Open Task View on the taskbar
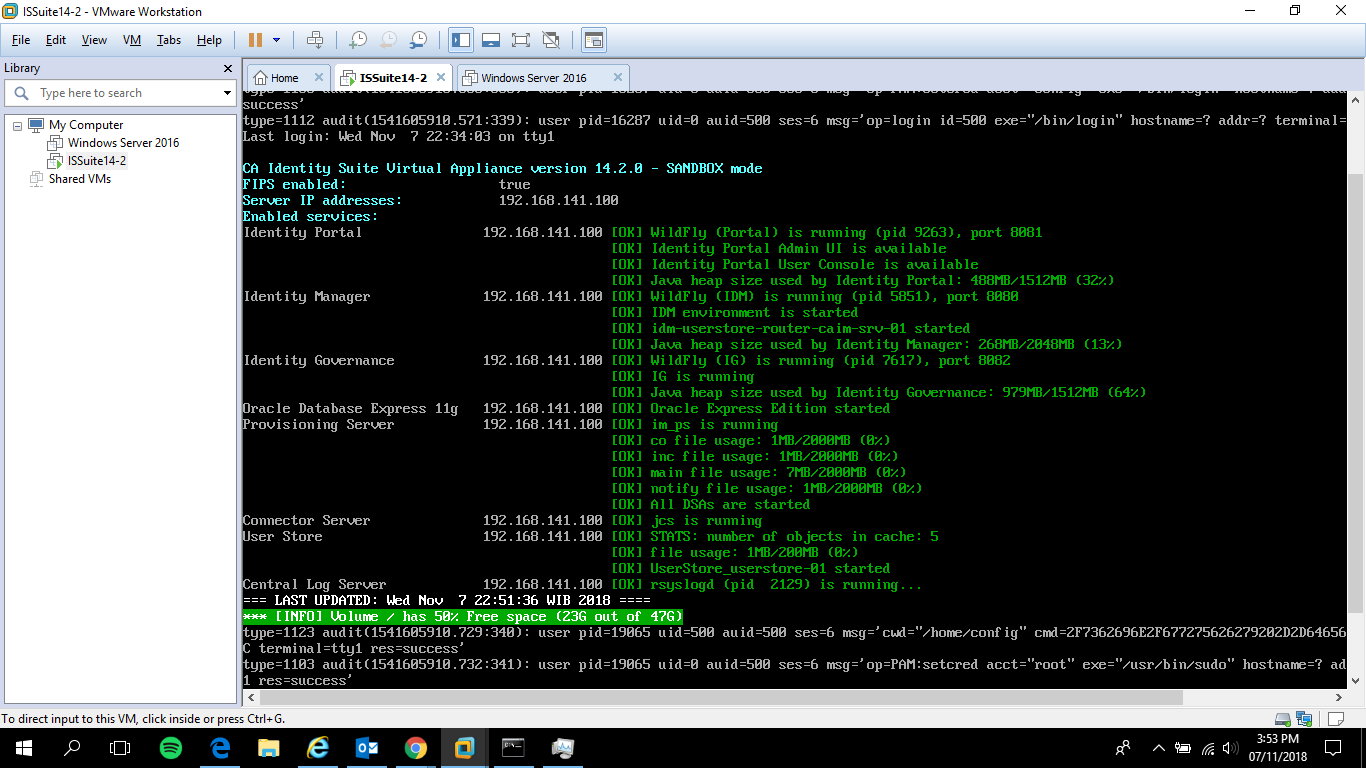 (x=120, y=747)
